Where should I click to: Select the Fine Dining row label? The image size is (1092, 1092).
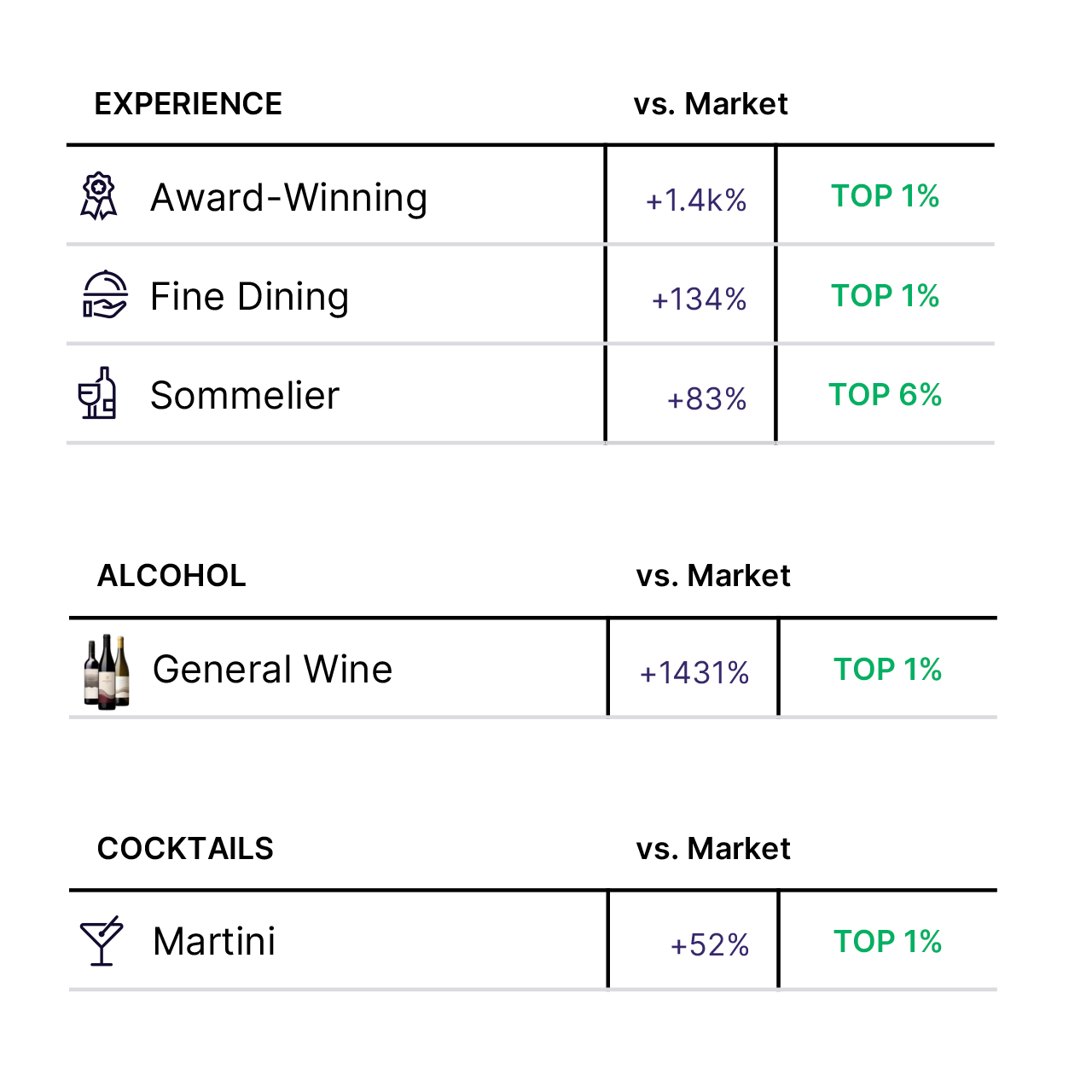(x=249, y=297)
